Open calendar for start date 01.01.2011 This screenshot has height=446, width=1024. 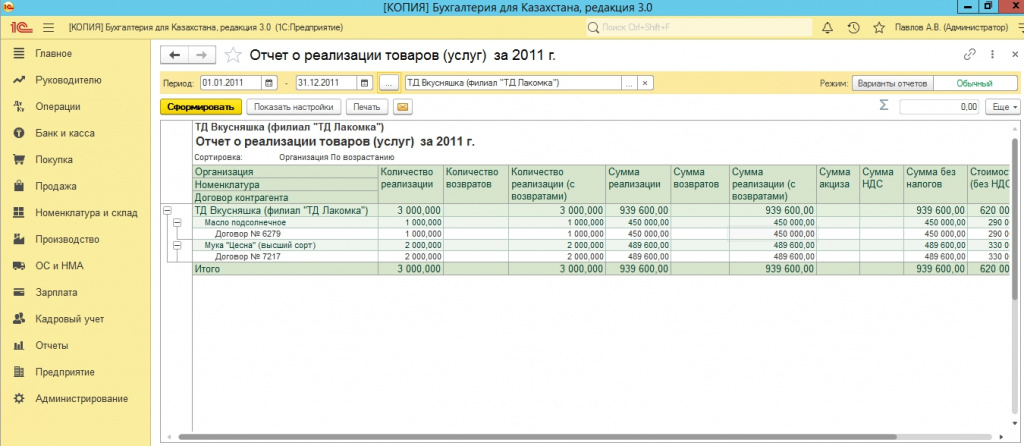click(269, 83)
